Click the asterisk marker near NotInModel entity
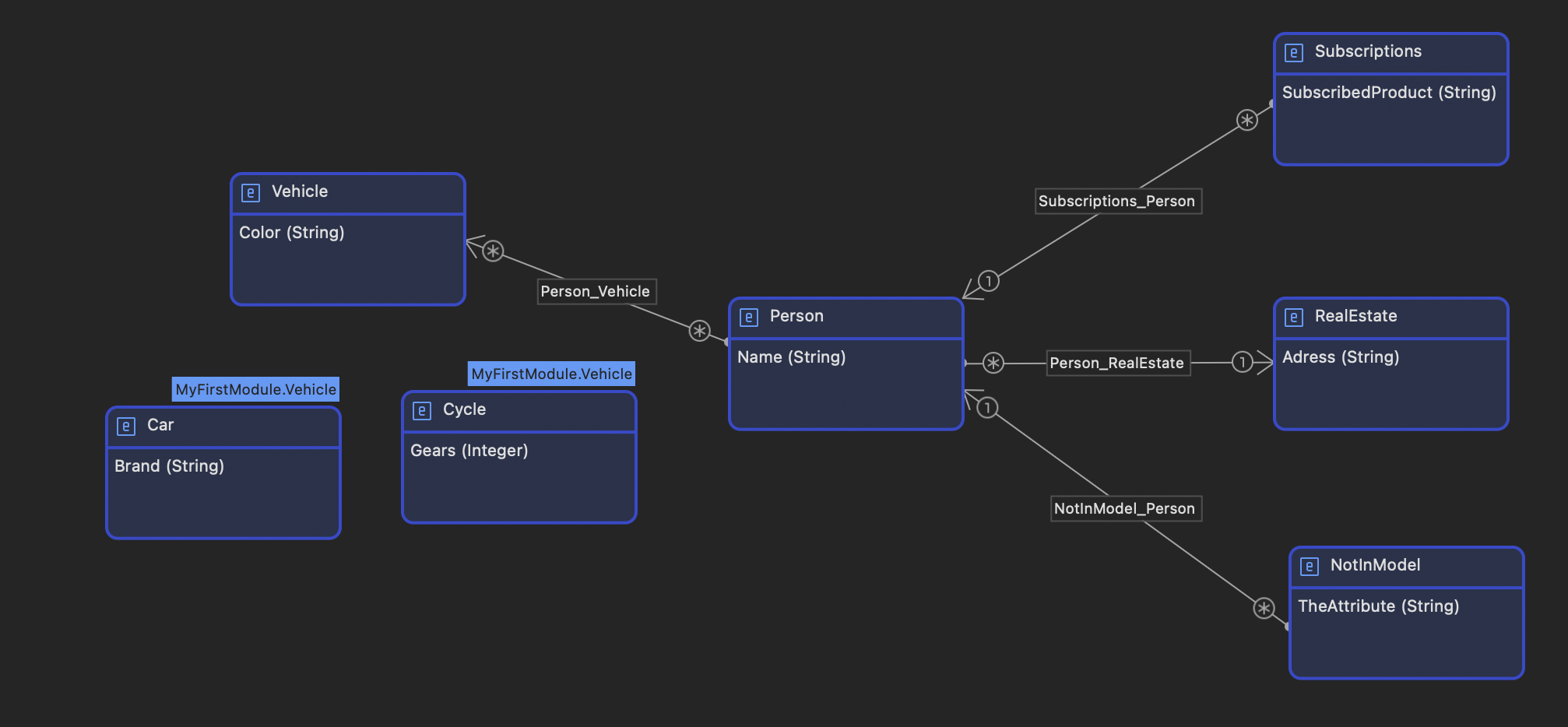 pos(1264,609)
